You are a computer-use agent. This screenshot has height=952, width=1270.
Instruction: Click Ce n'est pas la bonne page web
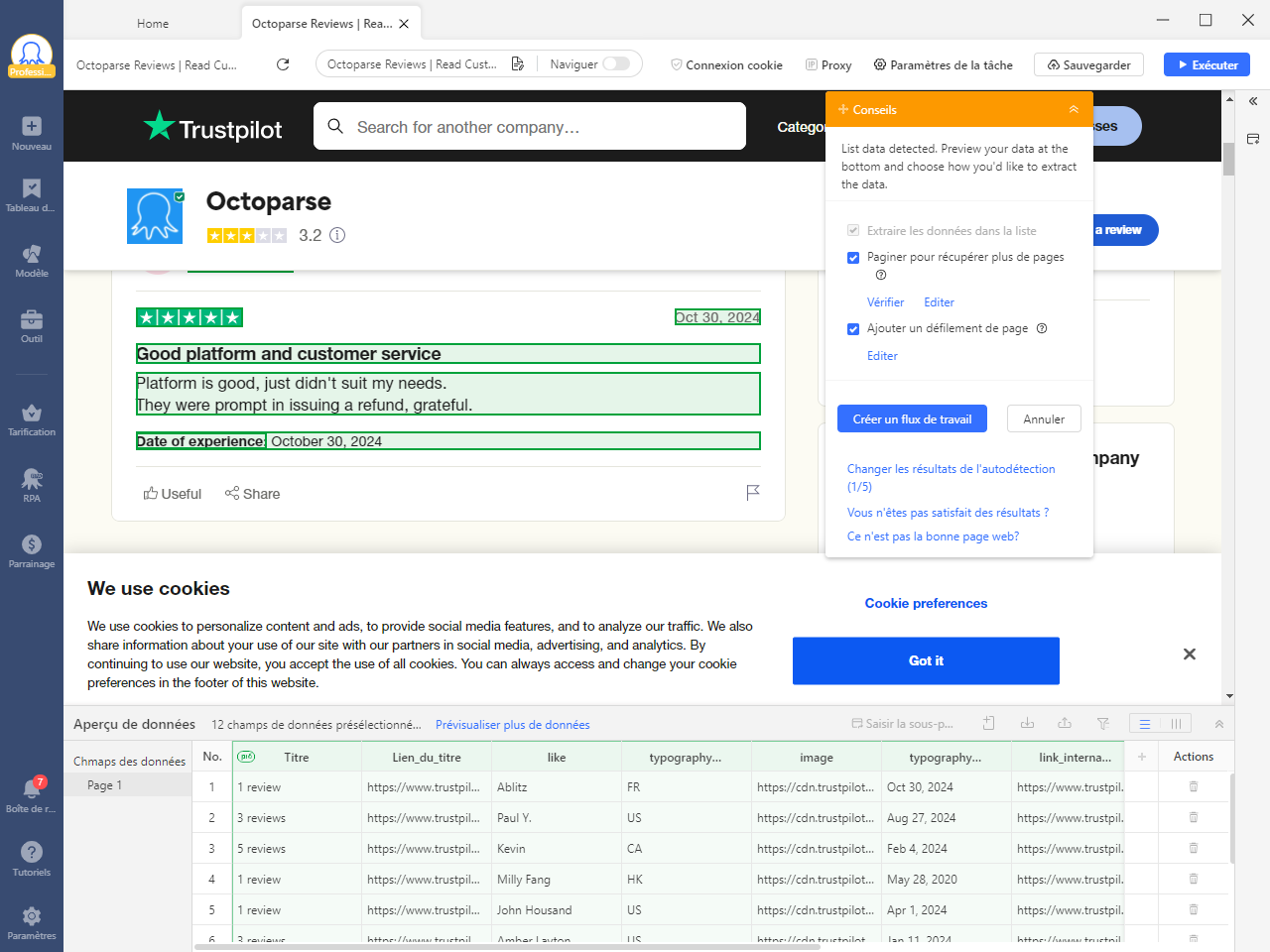(933, 536)
